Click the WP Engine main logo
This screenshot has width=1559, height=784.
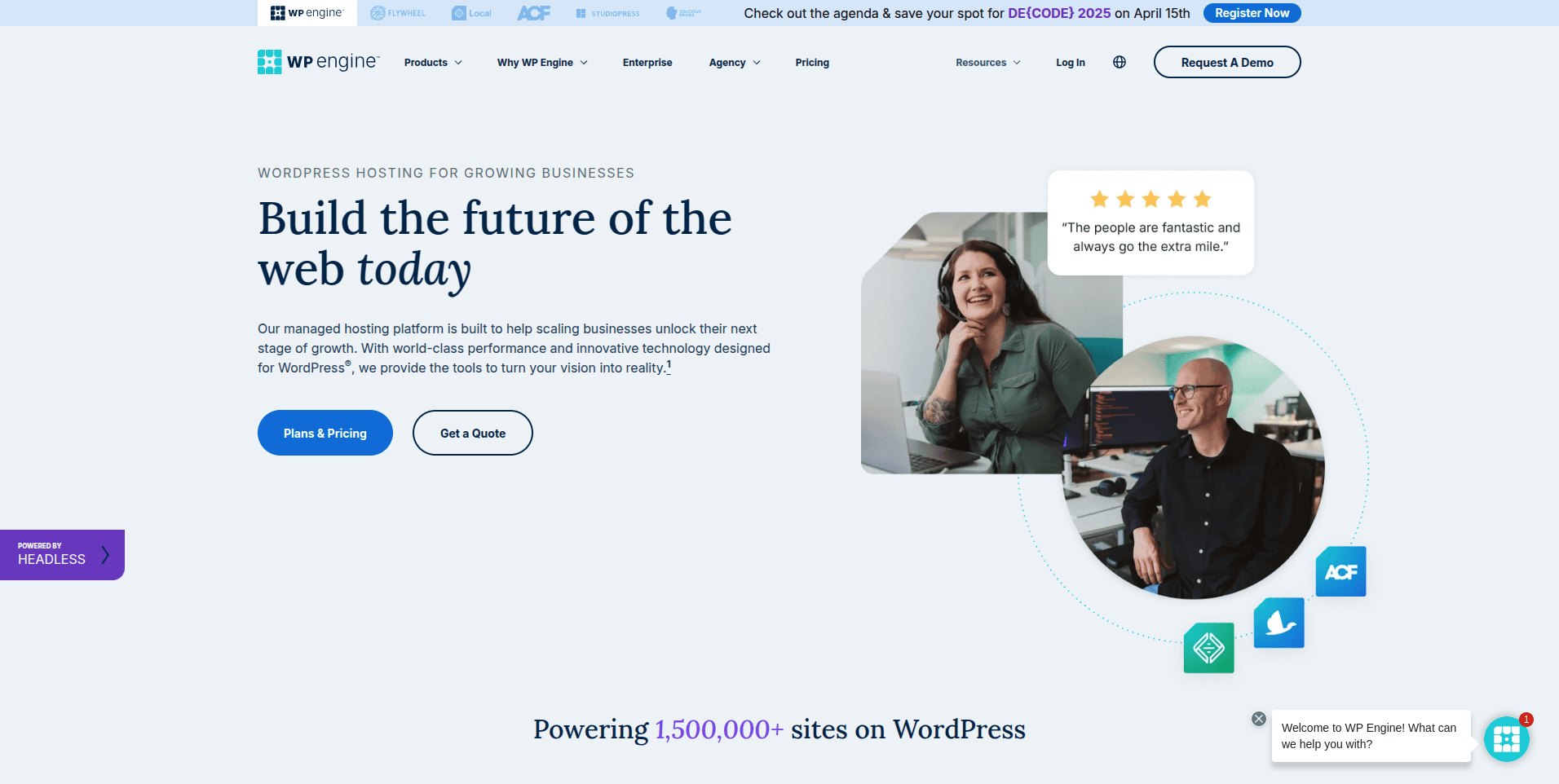click(x=318, y=62)
